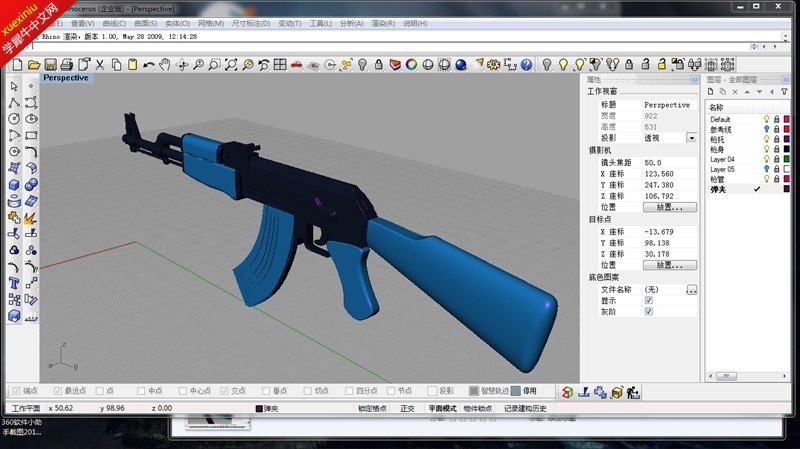Open help with the blue question mark icon
This screenshot has width=800, height=449.
(526, 65)
